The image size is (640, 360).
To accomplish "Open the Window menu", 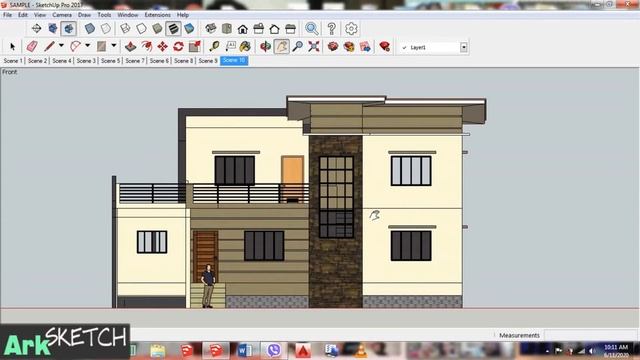I will (x=128, y=15).
